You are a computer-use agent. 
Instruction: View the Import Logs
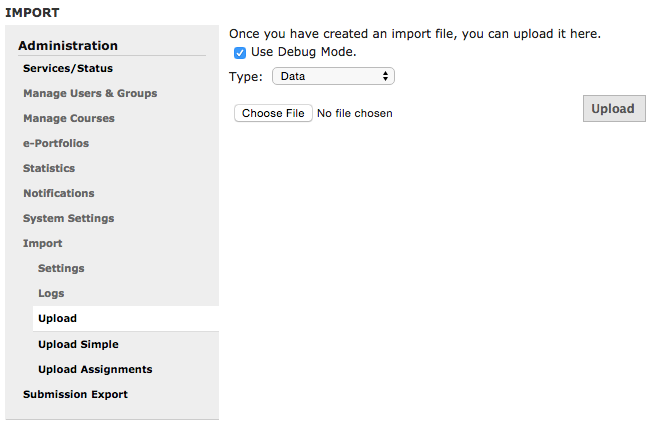tap(51, 293)
